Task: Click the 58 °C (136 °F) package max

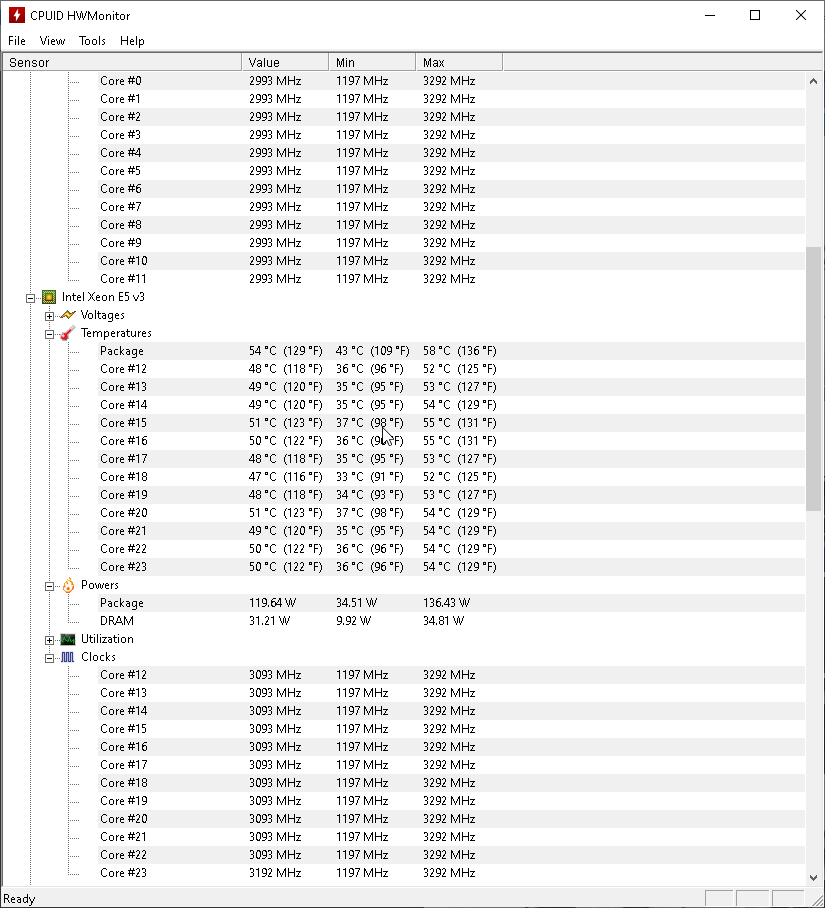Action: pos(460,351)
